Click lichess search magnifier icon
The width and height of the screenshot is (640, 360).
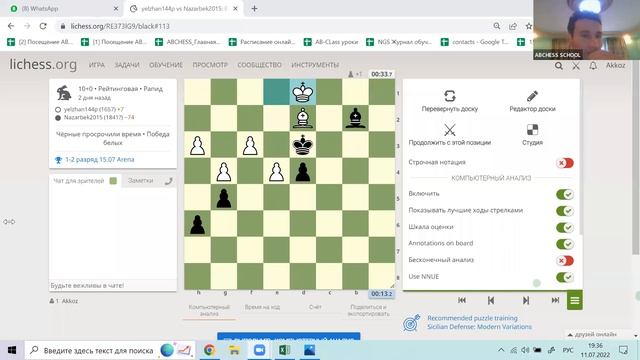coord(559,65)
